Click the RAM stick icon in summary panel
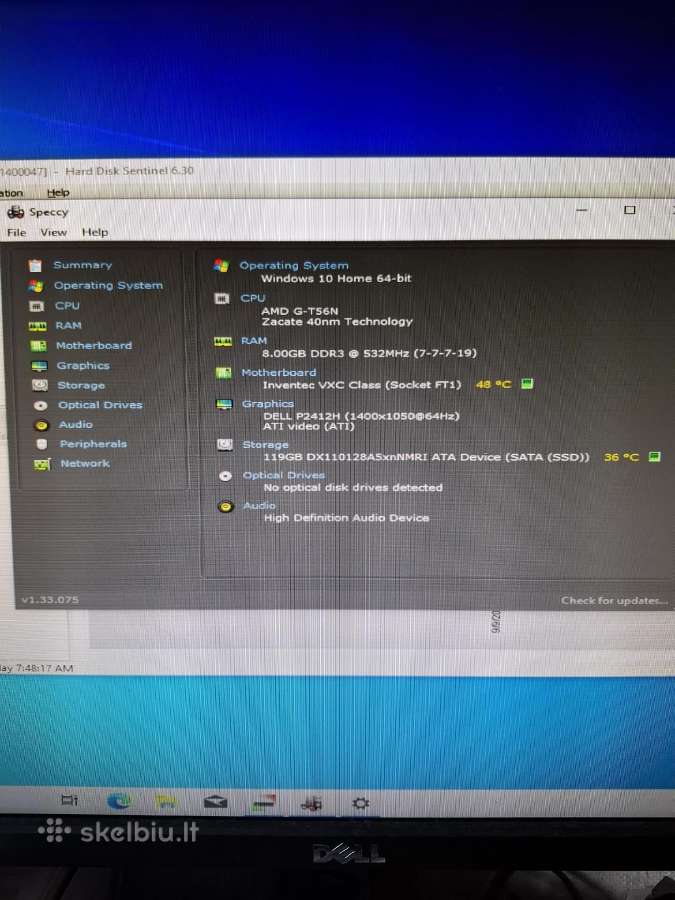 click(223, 342)
